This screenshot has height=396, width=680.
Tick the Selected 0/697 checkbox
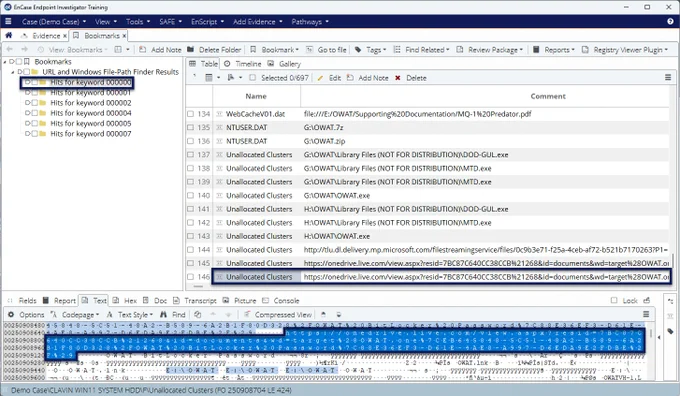252,78
